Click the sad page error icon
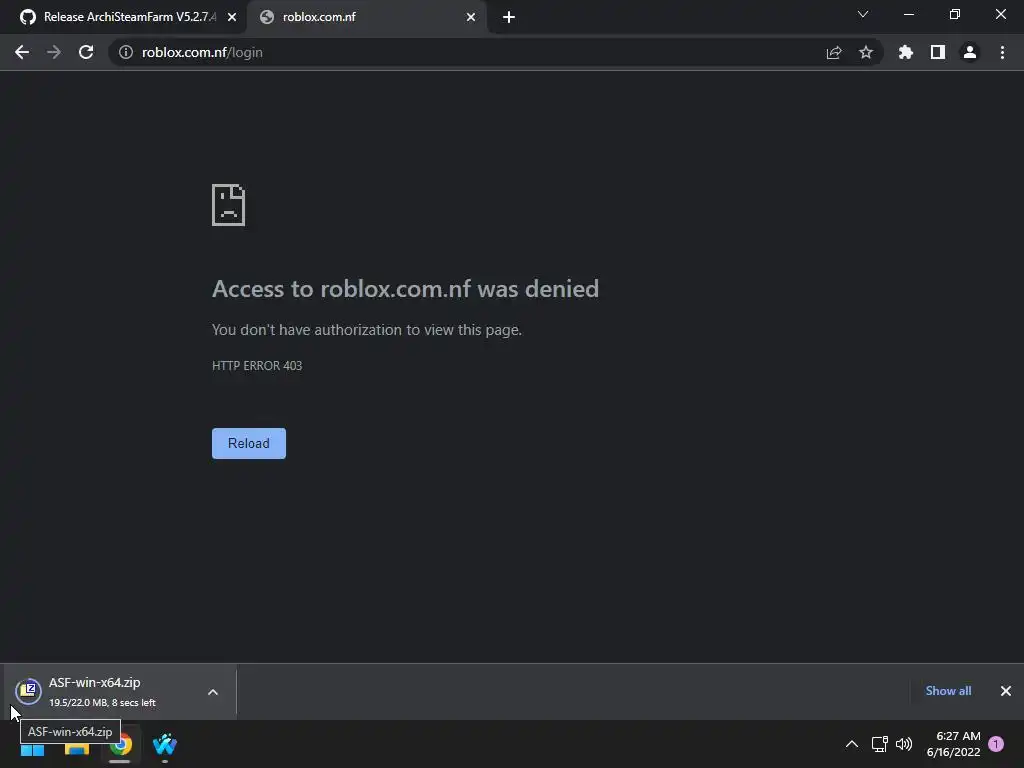1024x768 pixels. click(229, 205)
